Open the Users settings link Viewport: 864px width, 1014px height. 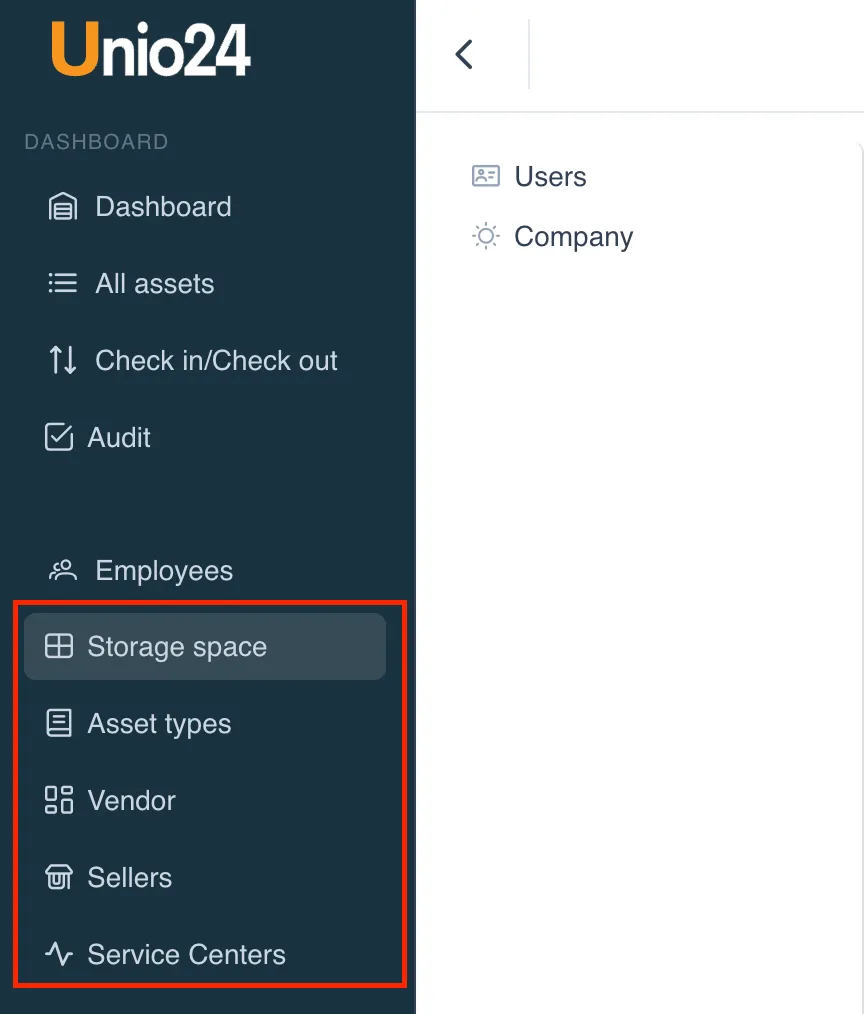point(550,177)
